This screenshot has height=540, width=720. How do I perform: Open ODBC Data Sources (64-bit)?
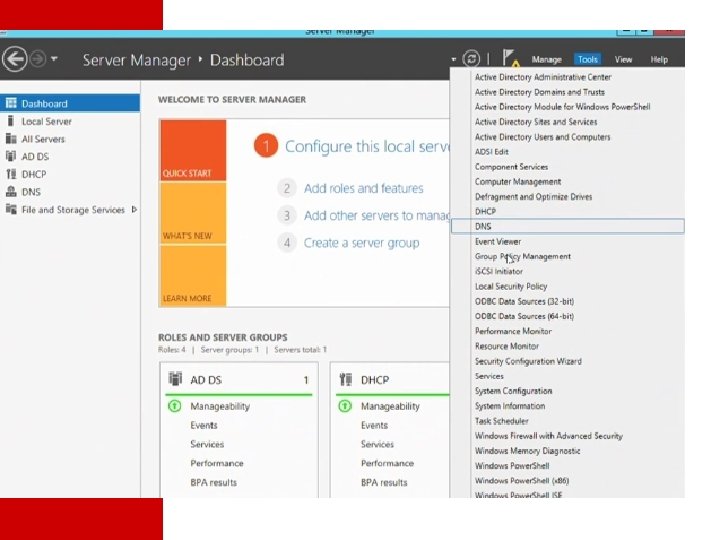point(524,316)
